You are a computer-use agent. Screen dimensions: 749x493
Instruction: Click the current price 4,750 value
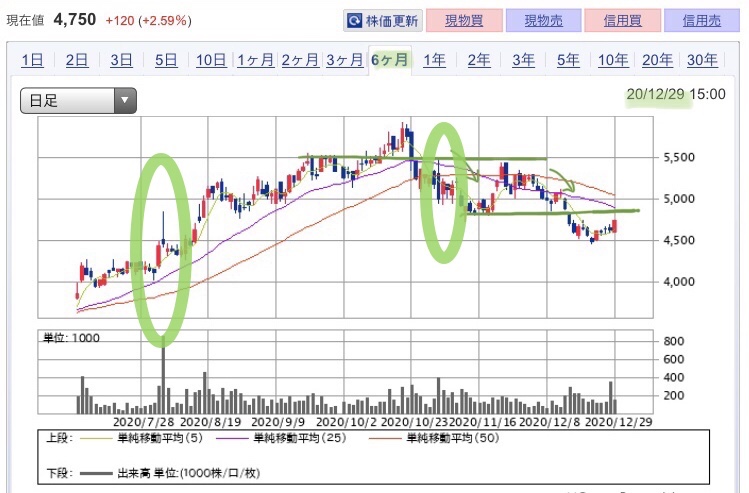[75, 20]
